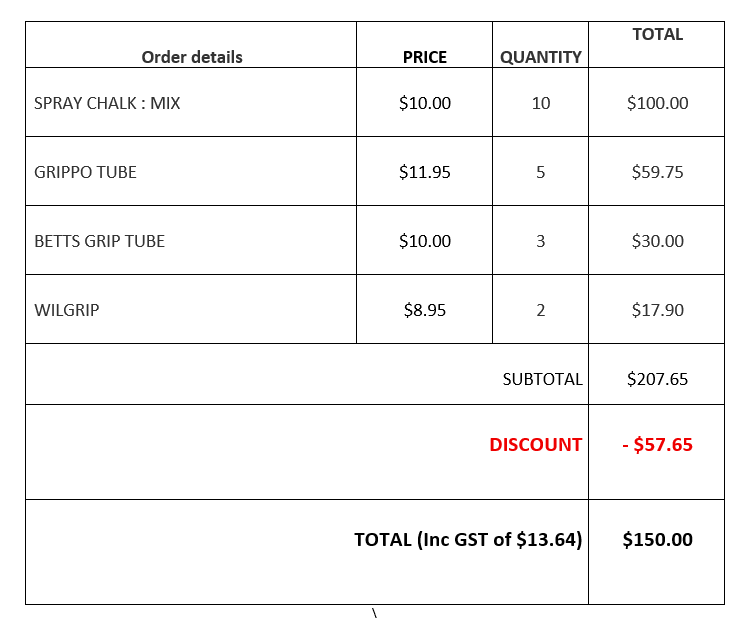Viewport: 741px width, 618px height.
Task: Select the $150.00 final total
Action: coord(657,540)
